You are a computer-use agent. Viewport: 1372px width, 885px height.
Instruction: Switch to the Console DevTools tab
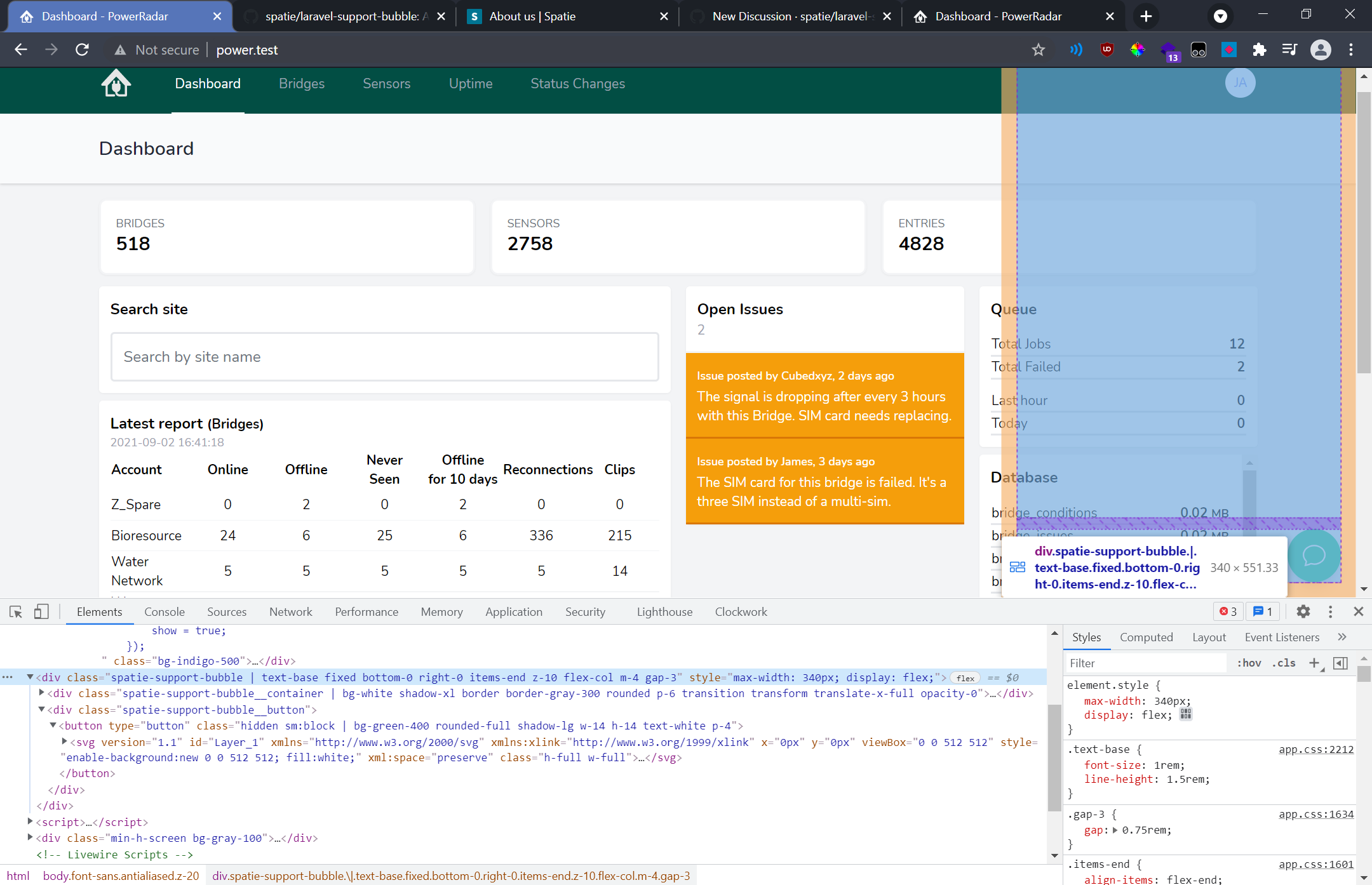pyautogui.click(x=165, y=611)
